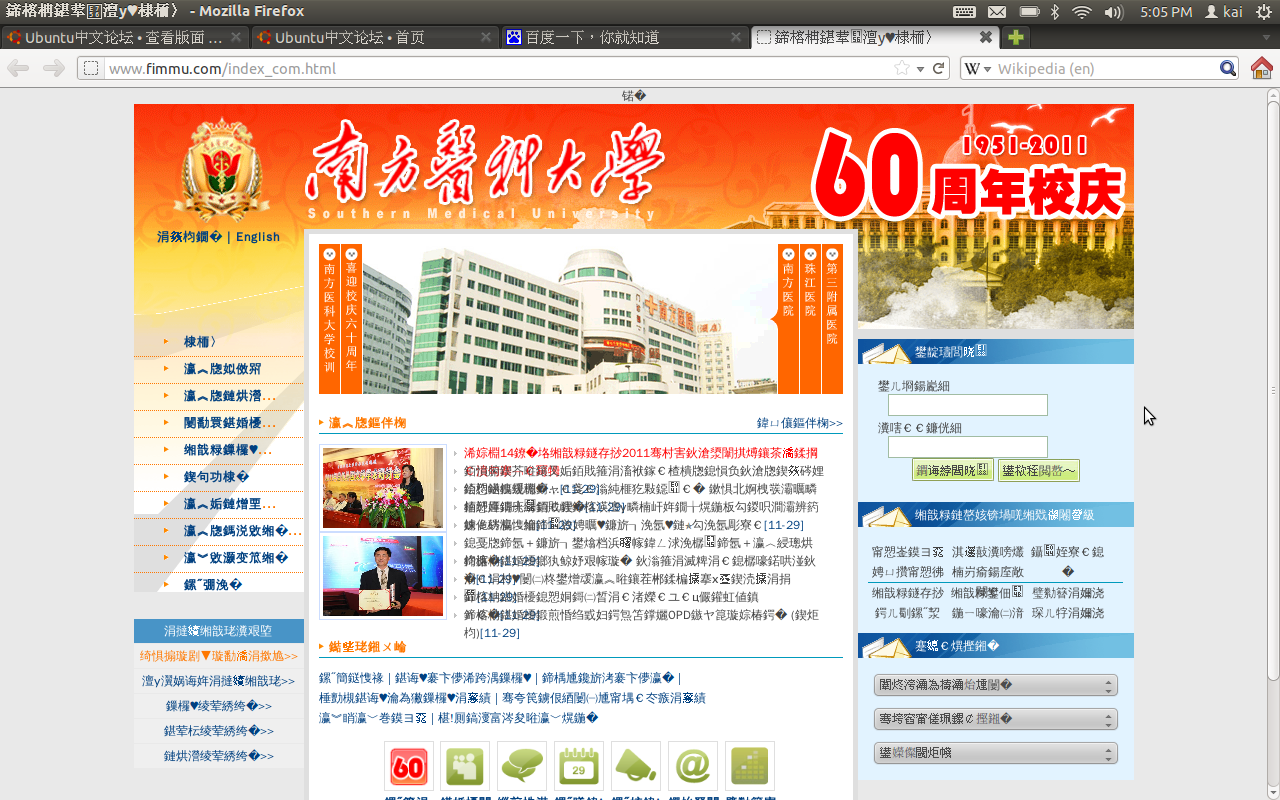Open a new tab with the green plus
The image size is (1280, 800).
coord(1016,38)
